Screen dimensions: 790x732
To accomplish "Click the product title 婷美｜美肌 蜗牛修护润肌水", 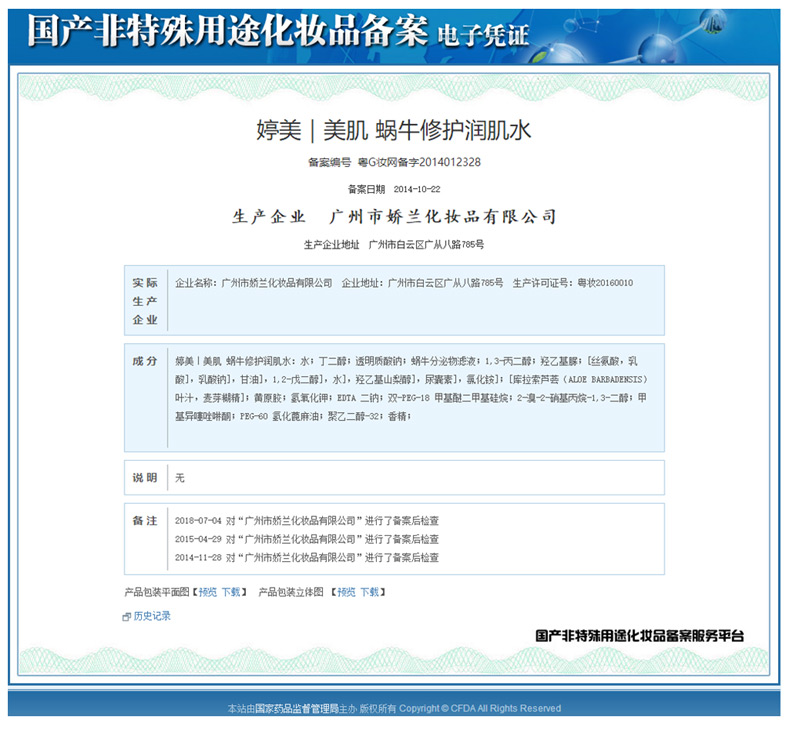I will pyautogui.click(x=393, y=130).
